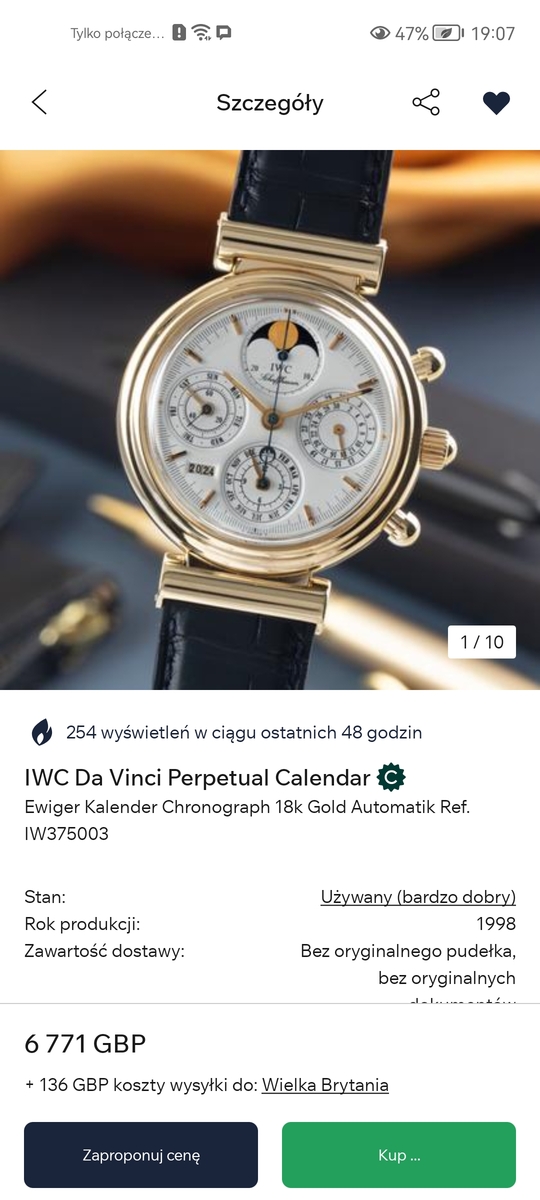The image size is (540, 1200).
Task: Tap the Szczegóły header title
Action: [270, 103]
